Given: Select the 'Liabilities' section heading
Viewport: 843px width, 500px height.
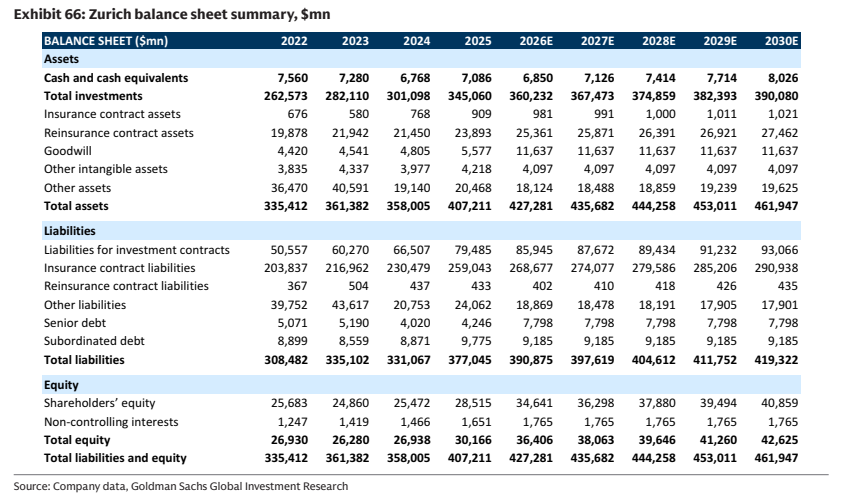Looking at the screenshot, I should [69, 231].
